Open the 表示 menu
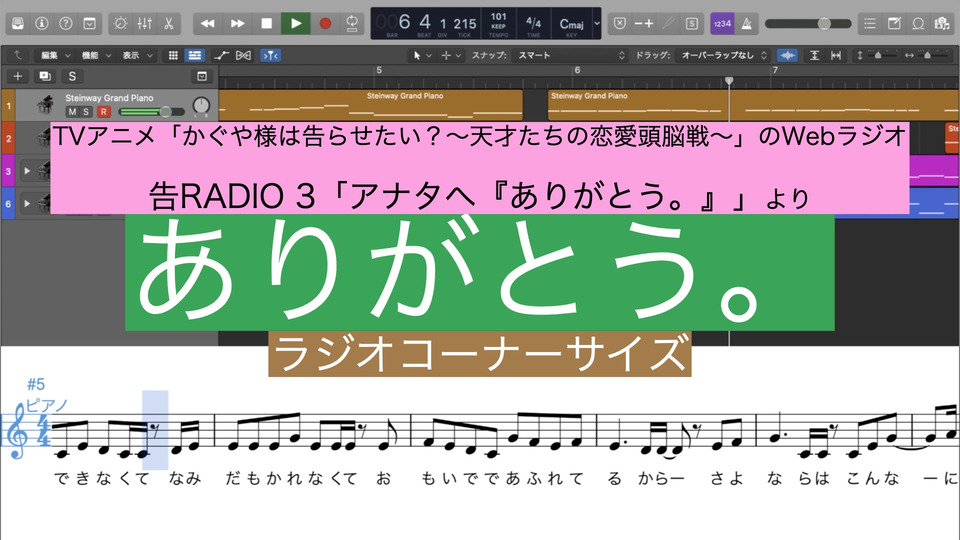Screen dimensions: 960x540 (137, 55)
